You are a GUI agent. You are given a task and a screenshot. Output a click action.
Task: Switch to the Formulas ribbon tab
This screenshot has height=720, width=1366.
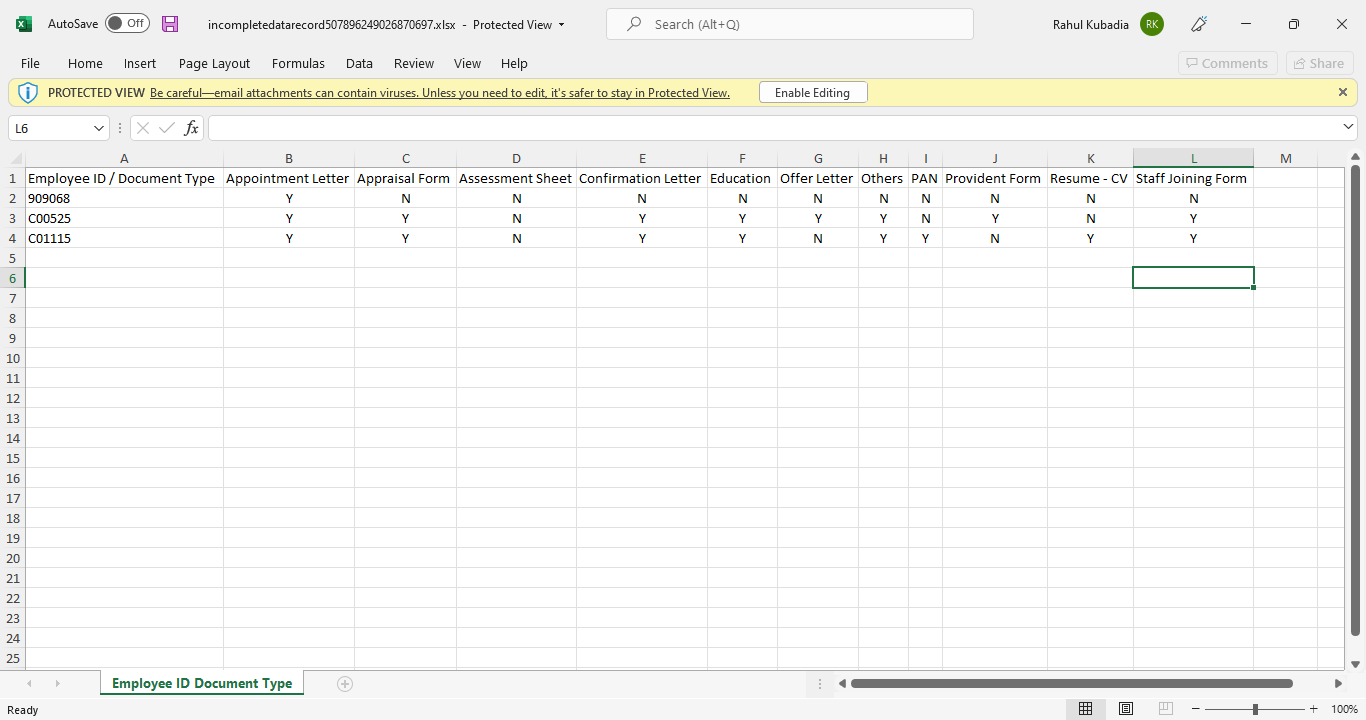(x=298, y=63)
